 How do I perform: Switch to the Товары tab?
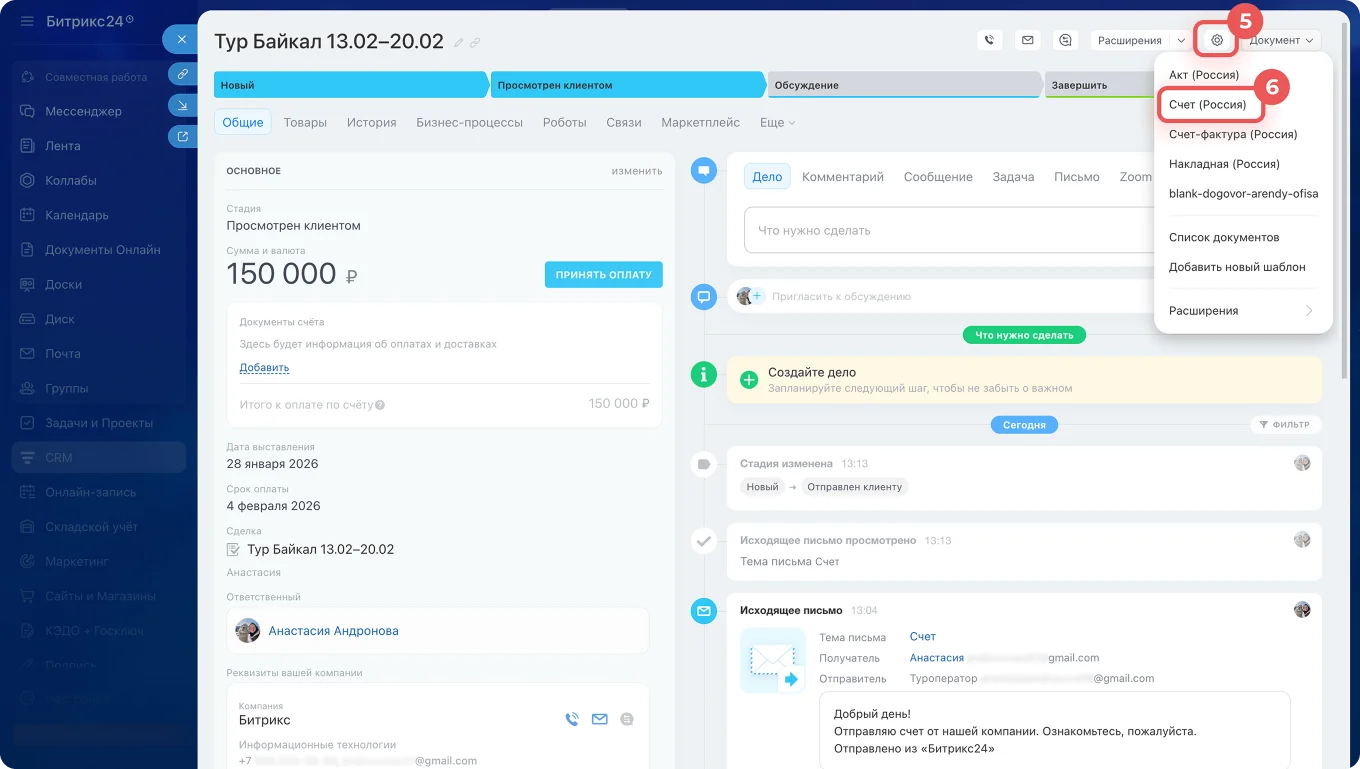pyautogui.click(x=305, y=122)
